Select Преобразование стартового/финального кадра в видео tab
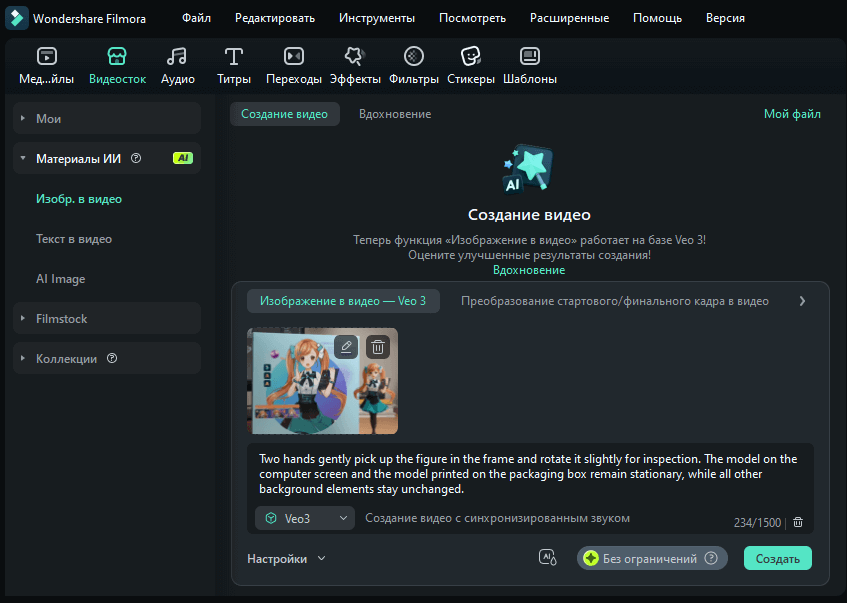 click(x=615, y=301)
